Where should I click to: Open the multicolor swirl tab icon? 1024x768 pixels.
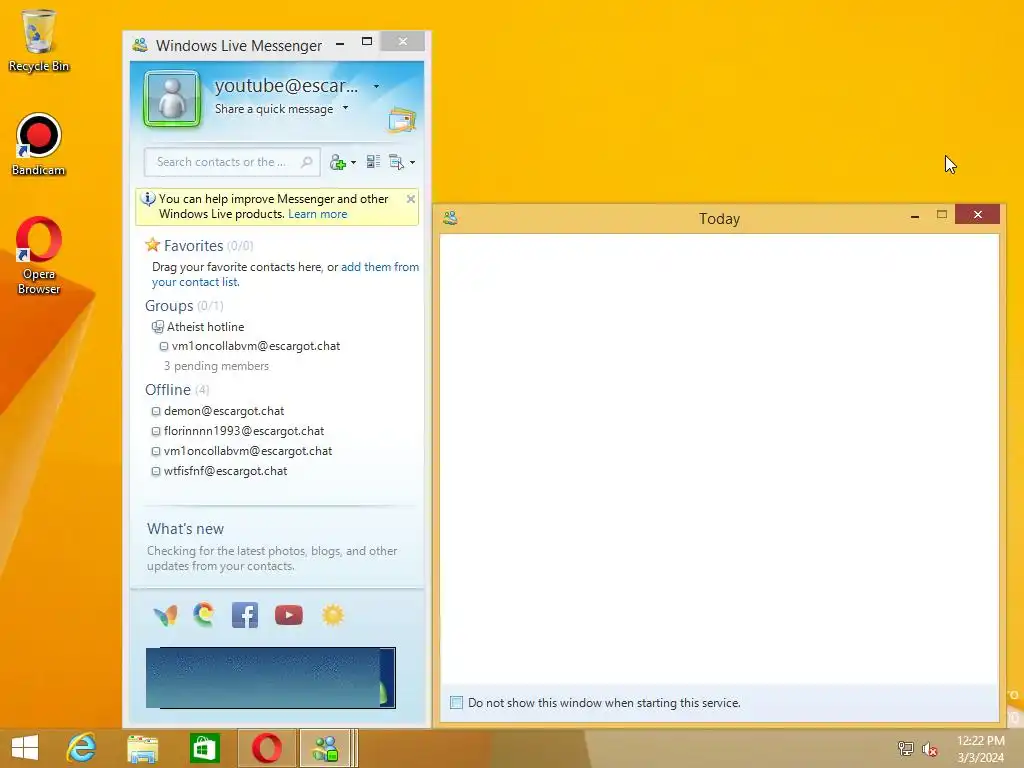point(204,615)
